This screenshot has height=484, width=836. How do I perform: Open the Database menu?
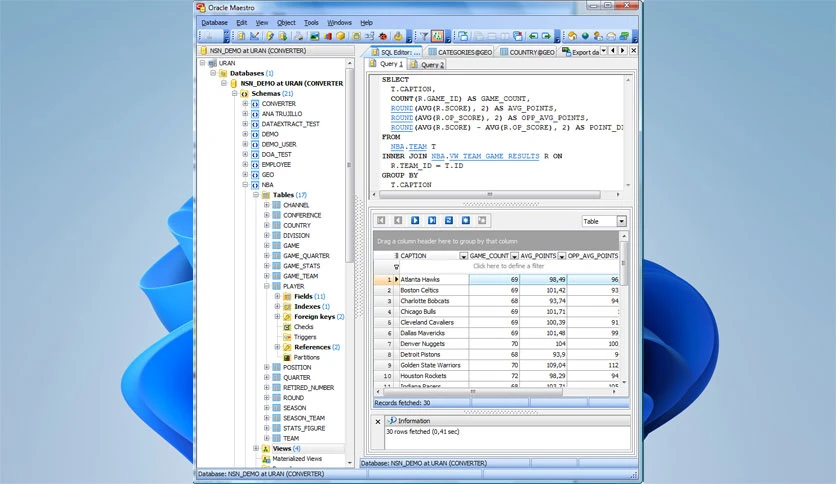[214, 23]
